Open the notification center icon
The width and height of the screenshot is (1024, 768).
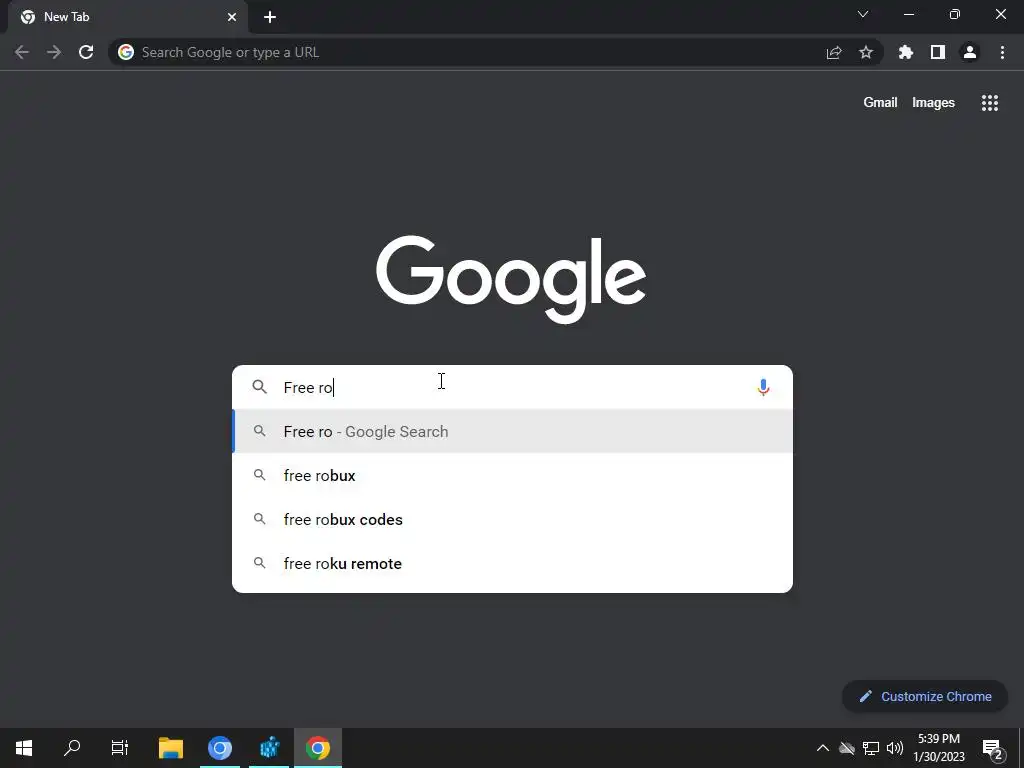(992, 750)
